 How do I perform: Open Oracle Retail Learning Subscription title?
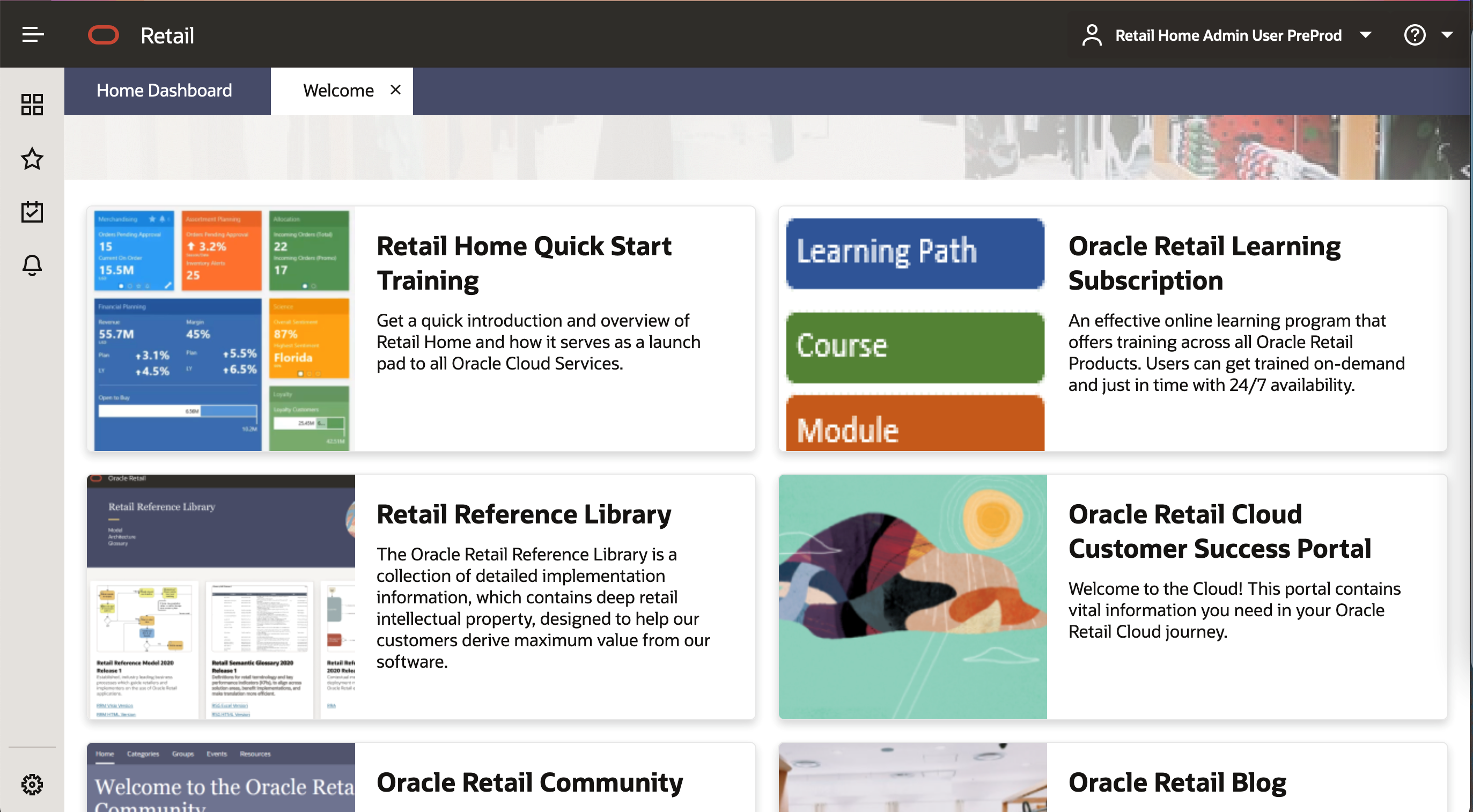coord(1204,263)
